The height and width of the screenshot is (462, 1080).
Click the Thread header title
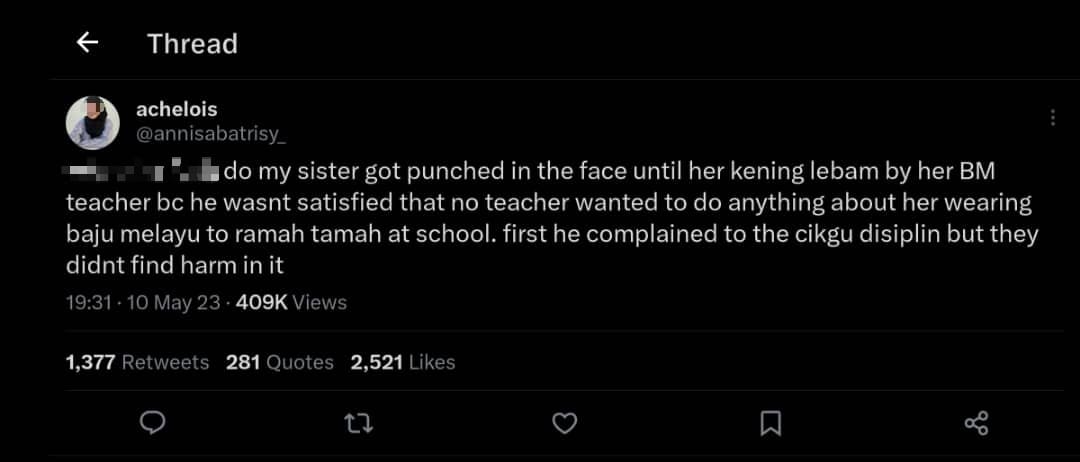(x=192, y=43)
